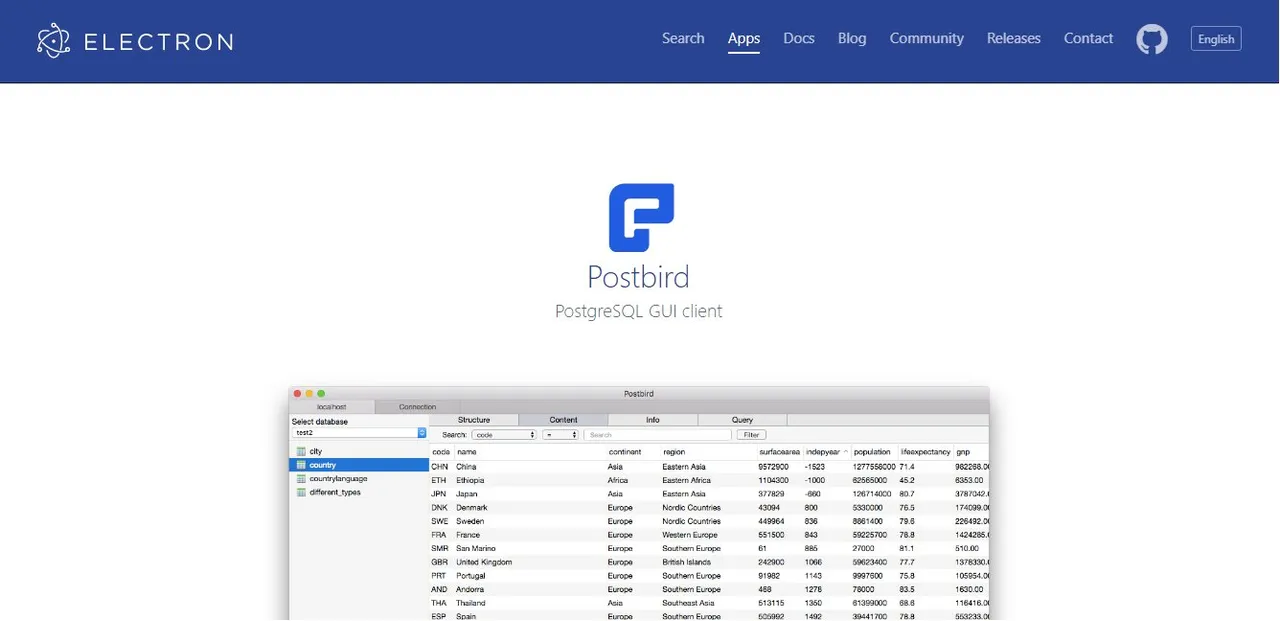Go to Search in the top navigation

click(683, 38)
